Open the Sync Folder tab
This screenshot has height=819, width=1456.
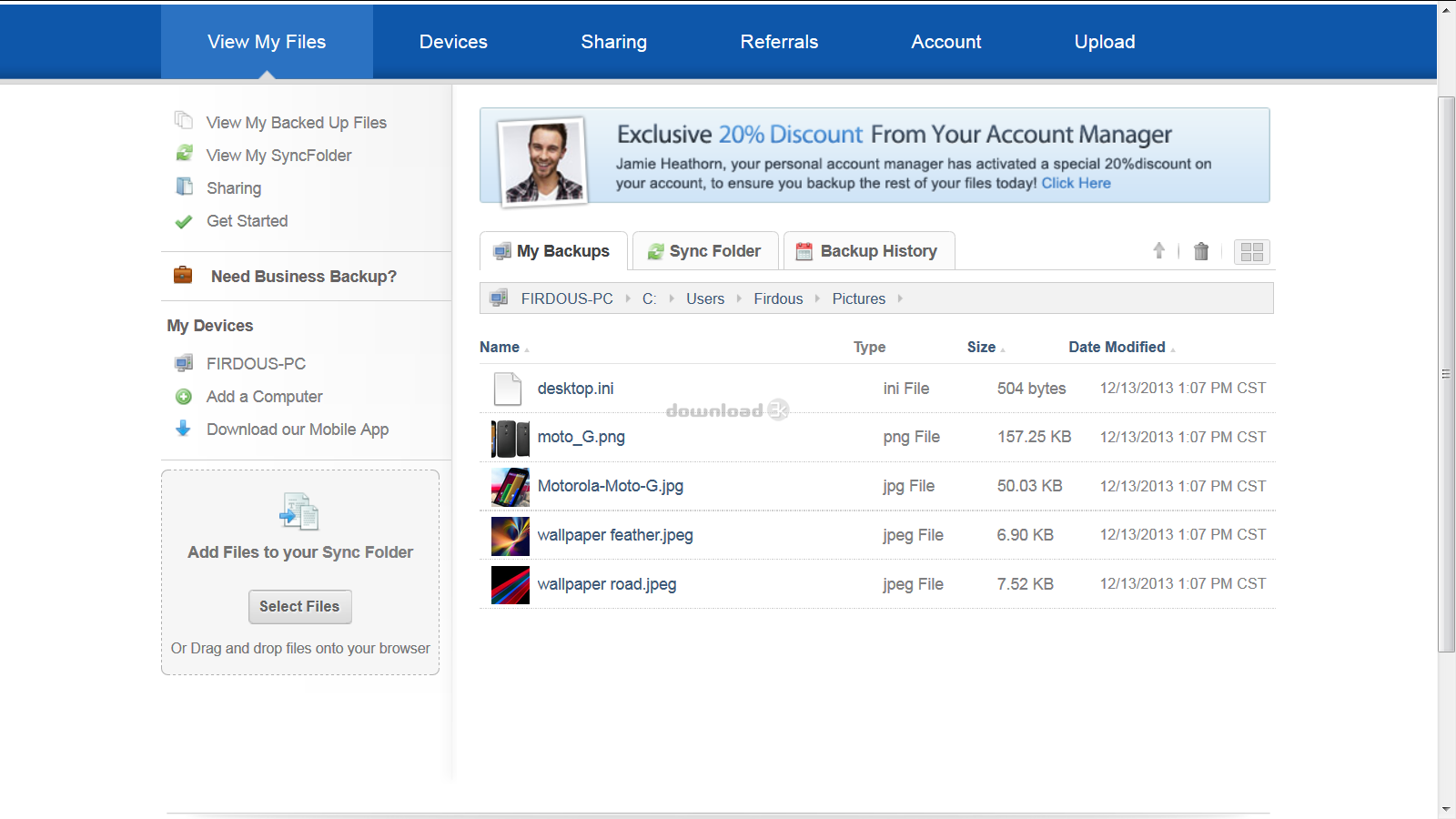point(705,251)
